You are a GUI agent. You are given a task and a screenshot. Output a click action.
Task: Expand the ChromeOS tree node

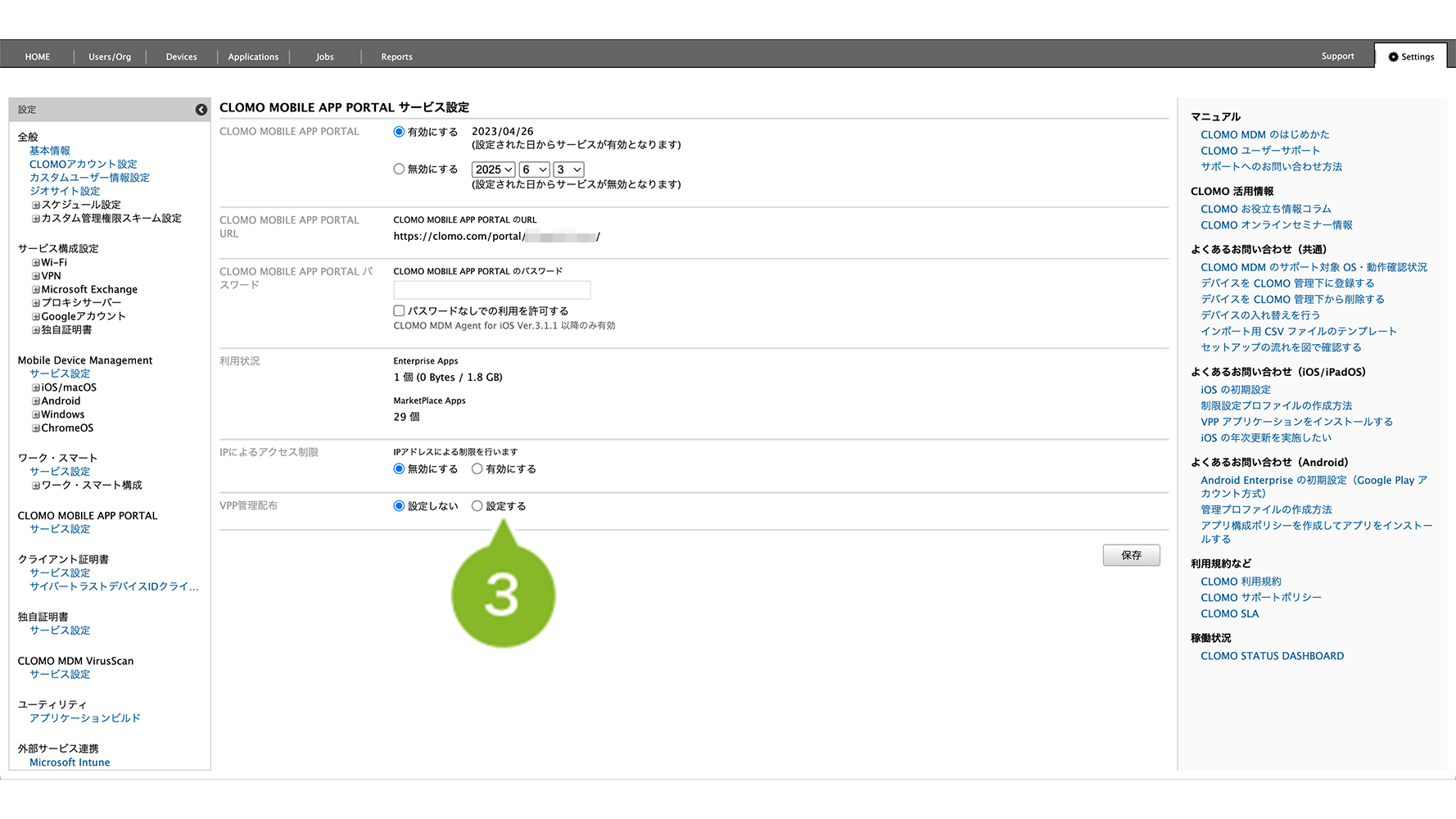tap(36, 428)
